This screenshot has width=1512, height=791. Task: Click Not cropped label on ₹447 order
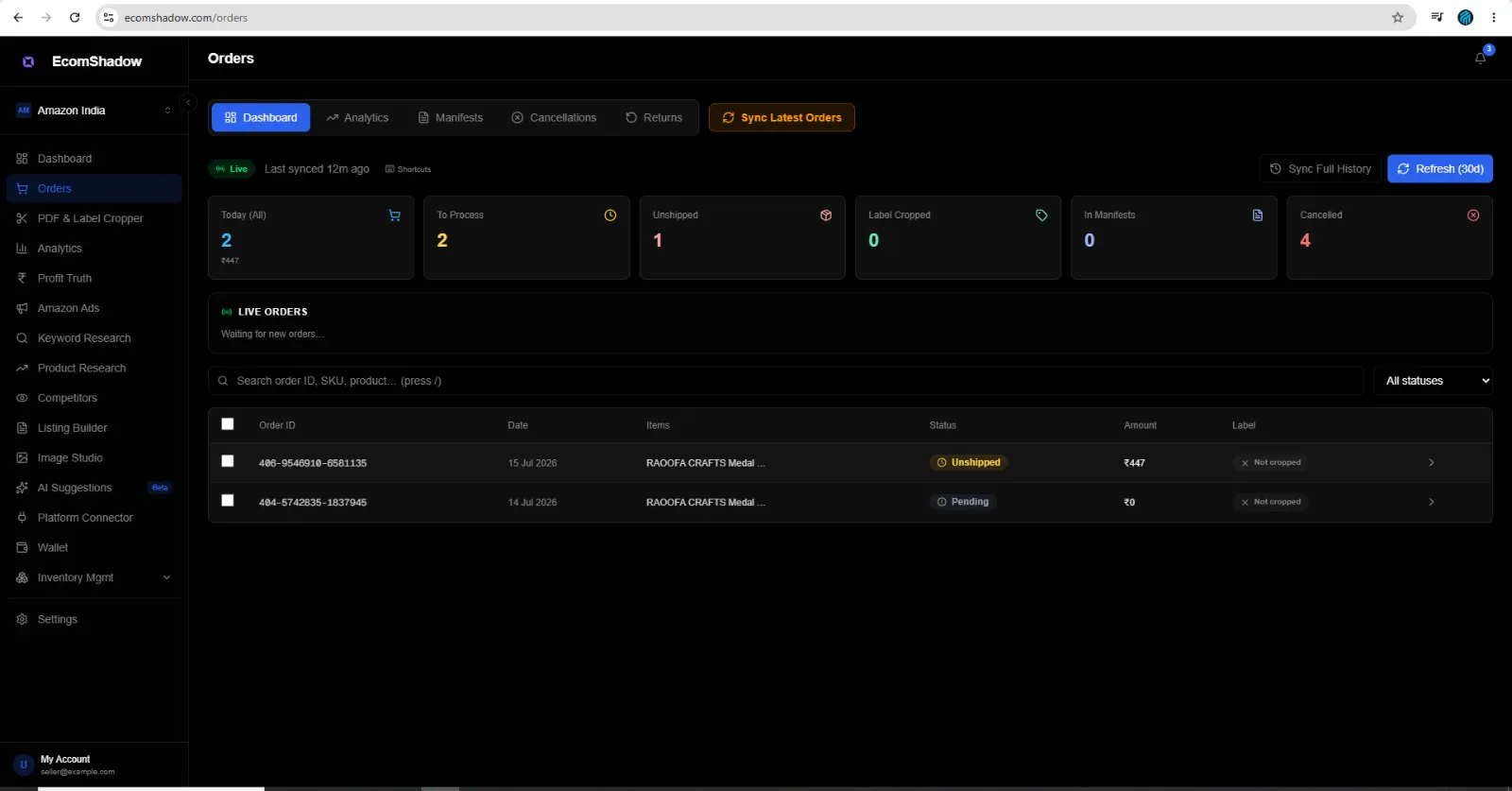(1270, 463)
